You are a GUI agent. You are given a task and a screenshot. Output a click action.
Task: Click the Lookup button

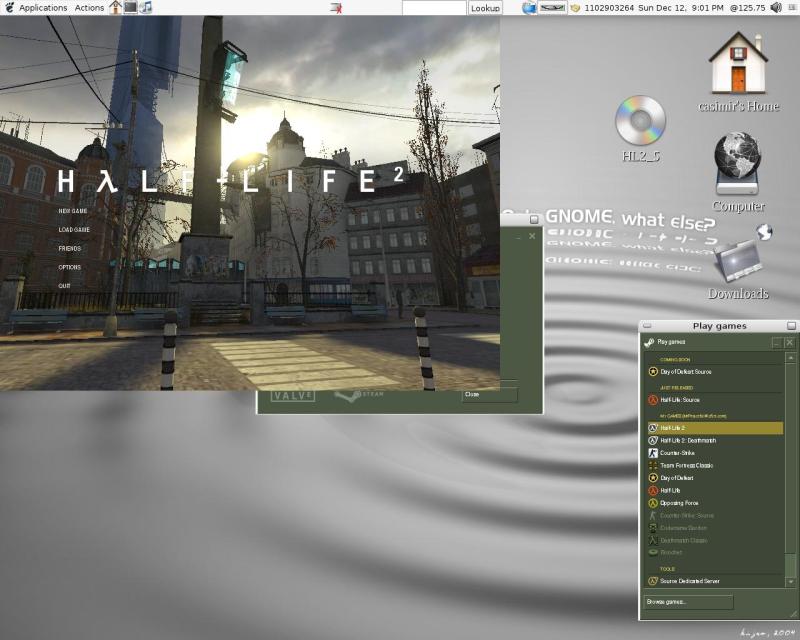click(485, 8)
